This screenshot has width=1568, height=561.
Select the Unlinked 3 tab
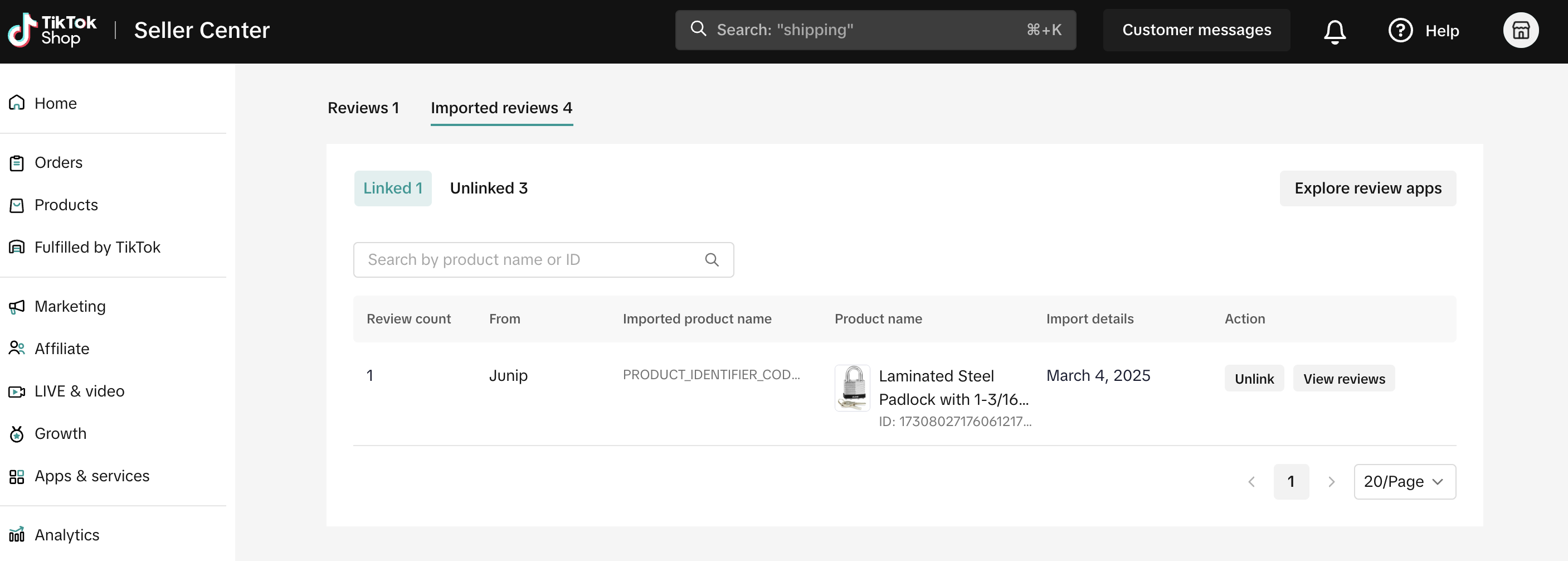coord(488,188)
